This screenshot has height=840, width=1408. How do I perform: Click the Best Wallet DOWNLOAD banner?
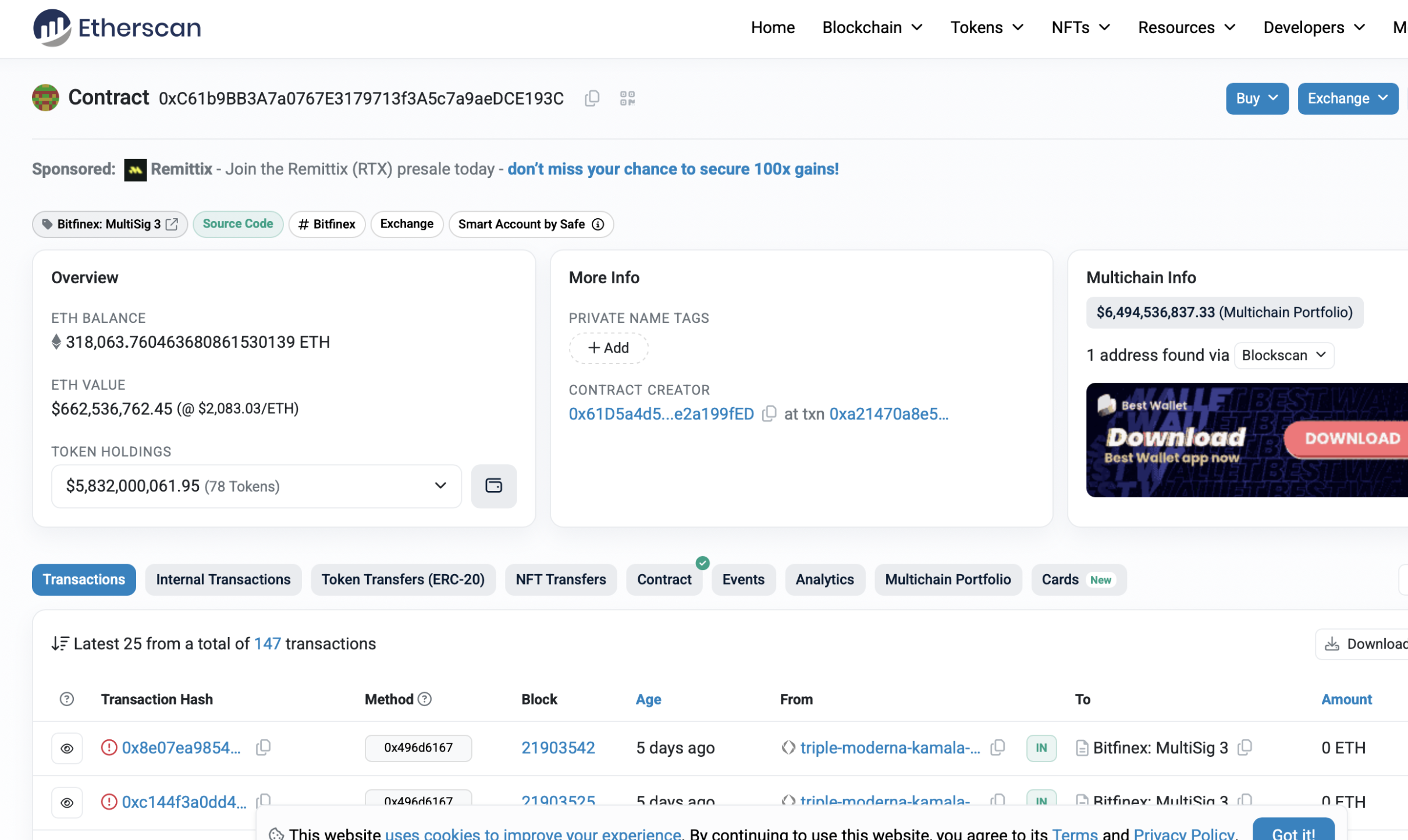pyautogui.click(x=1246, y=439)
